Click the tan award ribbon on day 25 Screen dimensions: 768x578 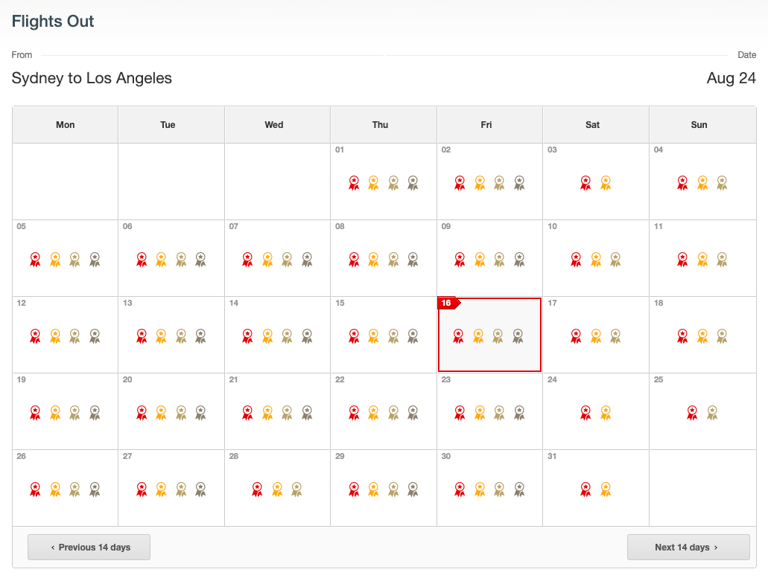712,412
